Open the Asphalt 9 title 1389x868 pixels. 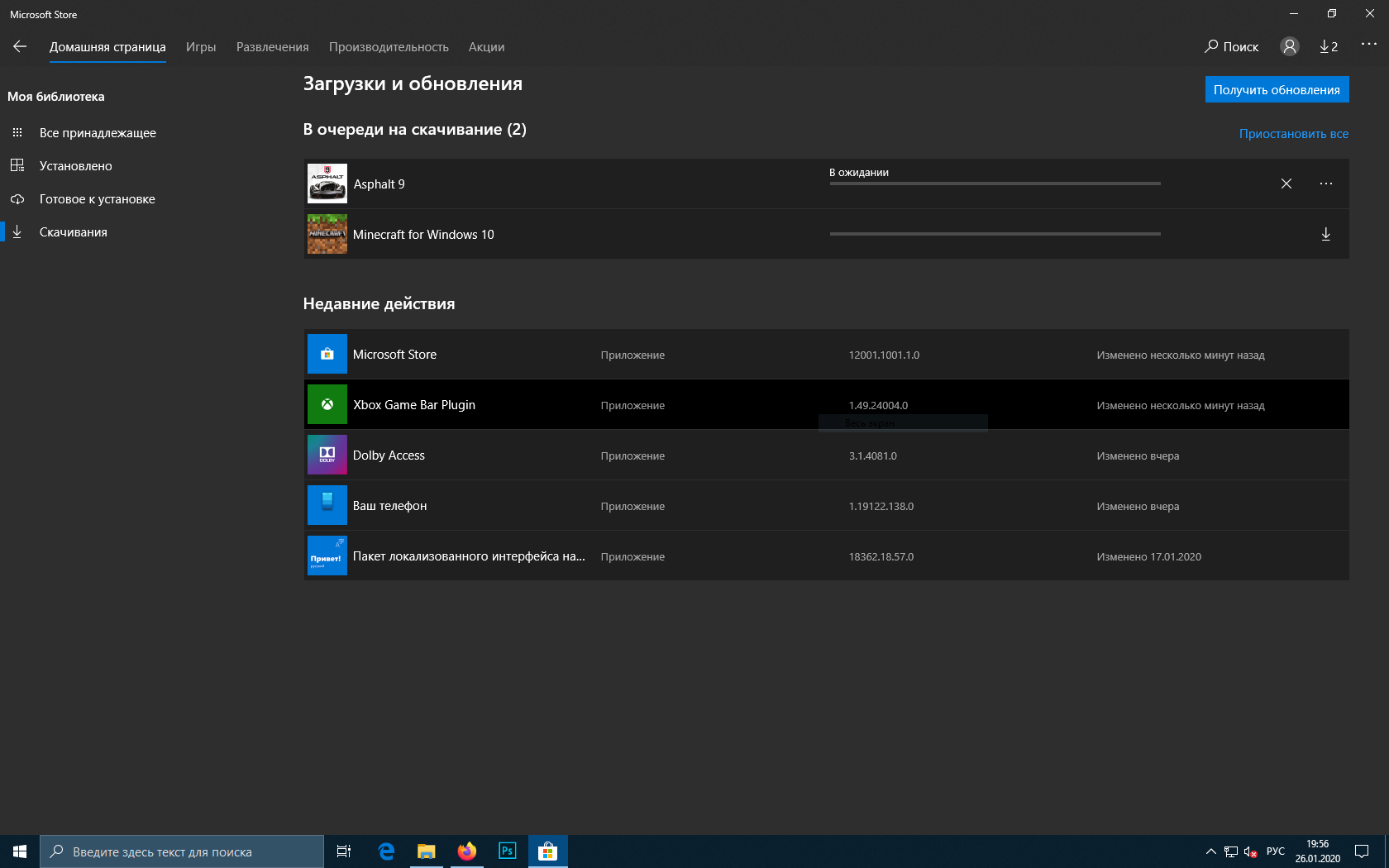pyautogui.click(x=379, y=184)
